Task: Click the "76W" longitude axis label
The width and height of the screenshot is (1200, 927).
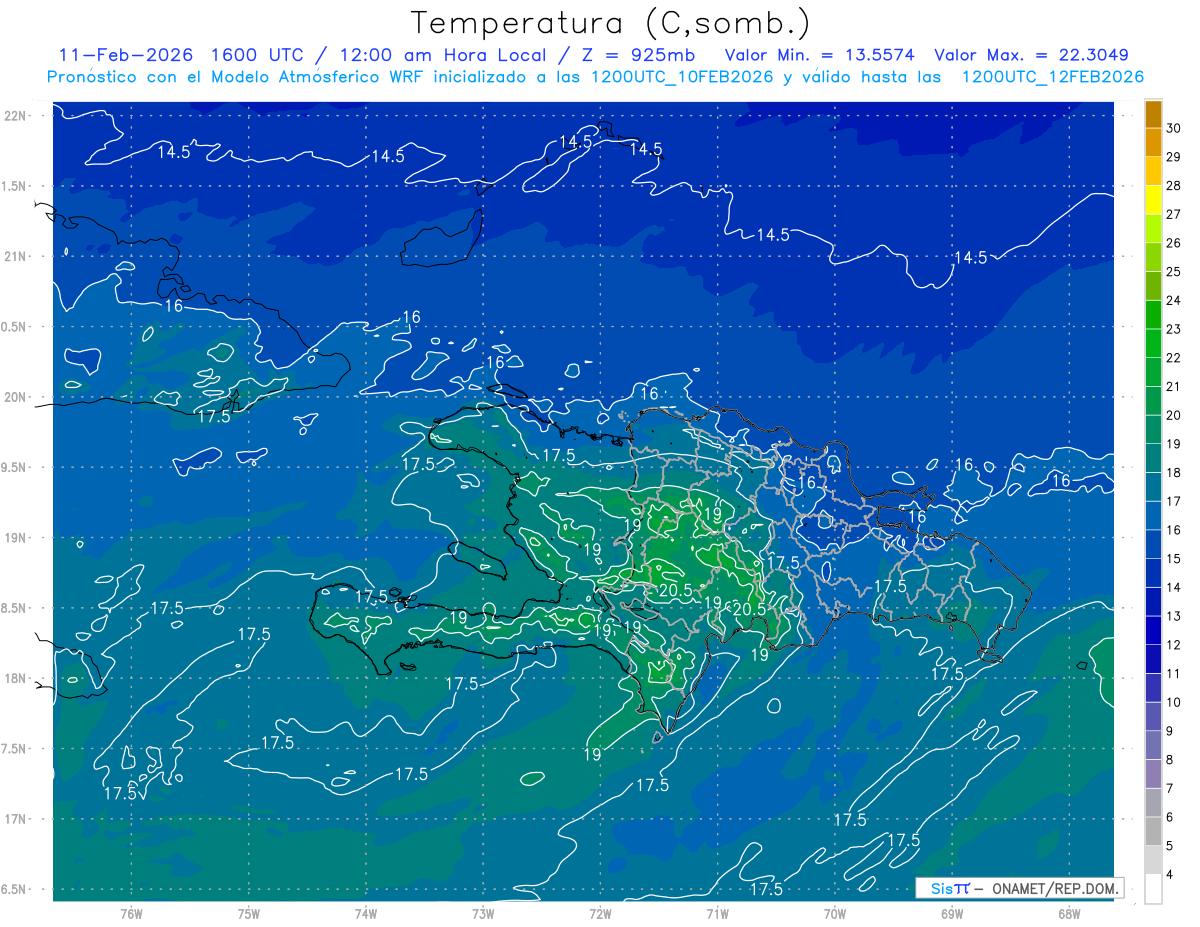Action: click(131, 913)
